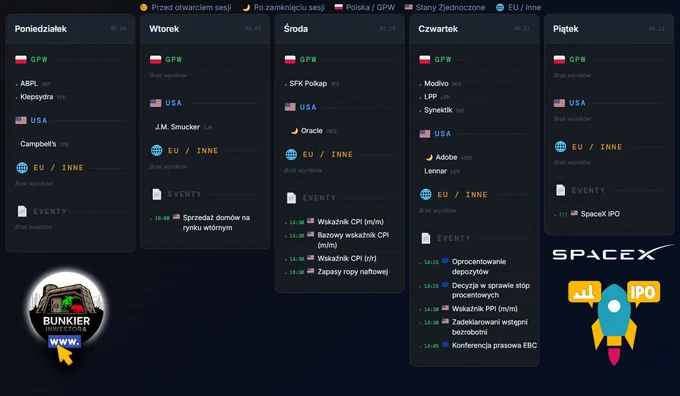This screenshot has height=396, width=680.
Task: Click the moon icon for 'Po zamknięciu sesji'
Action: [x=246, y=7]
